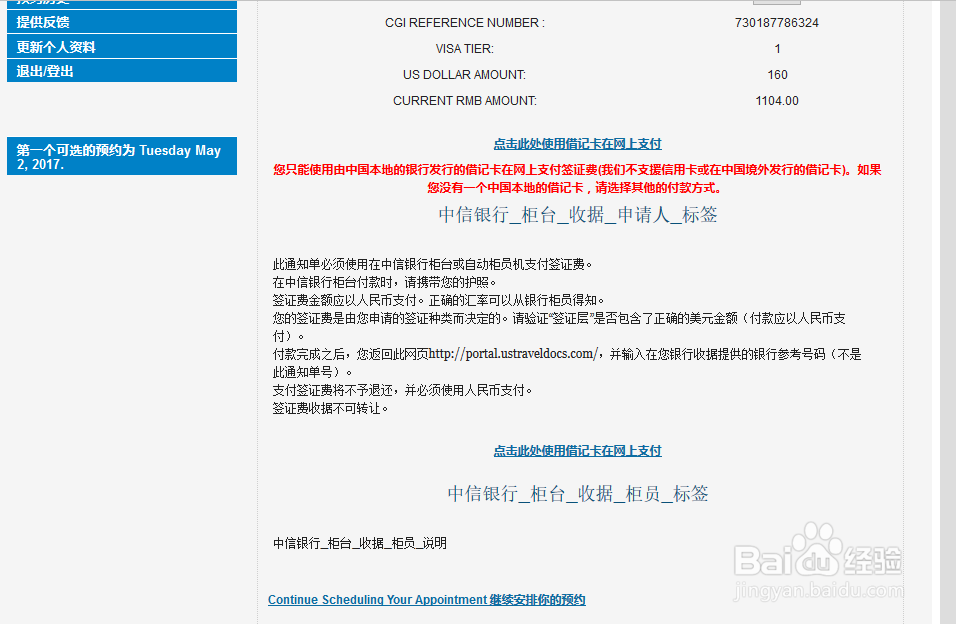Click 继续安排你的预约 link text
Viewport: 956px width, 624px height.
pos(536,599)
